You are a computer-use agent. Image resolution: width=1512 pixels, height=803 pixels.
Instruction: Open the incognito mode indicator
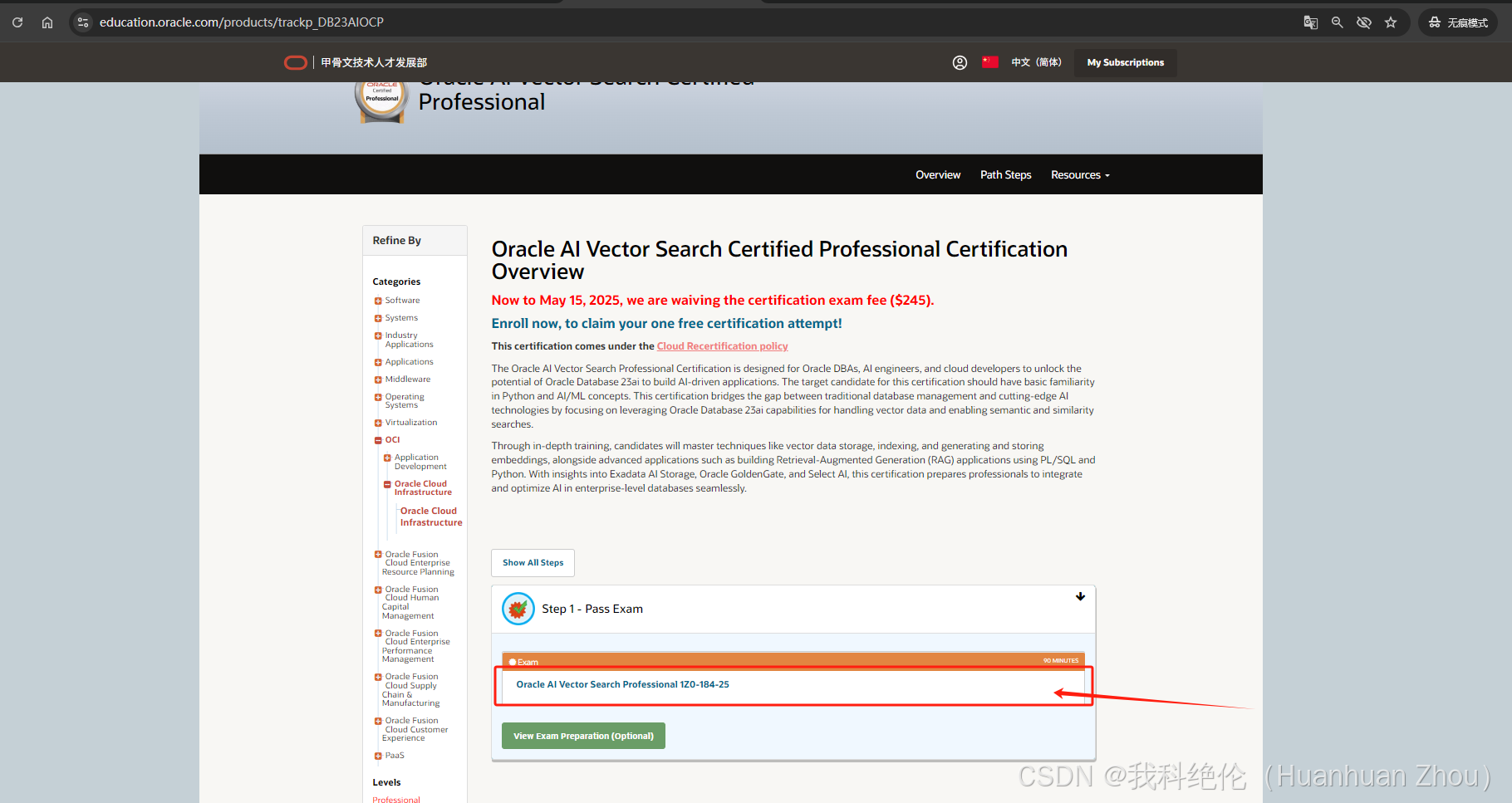click(x=1458, y=22)
